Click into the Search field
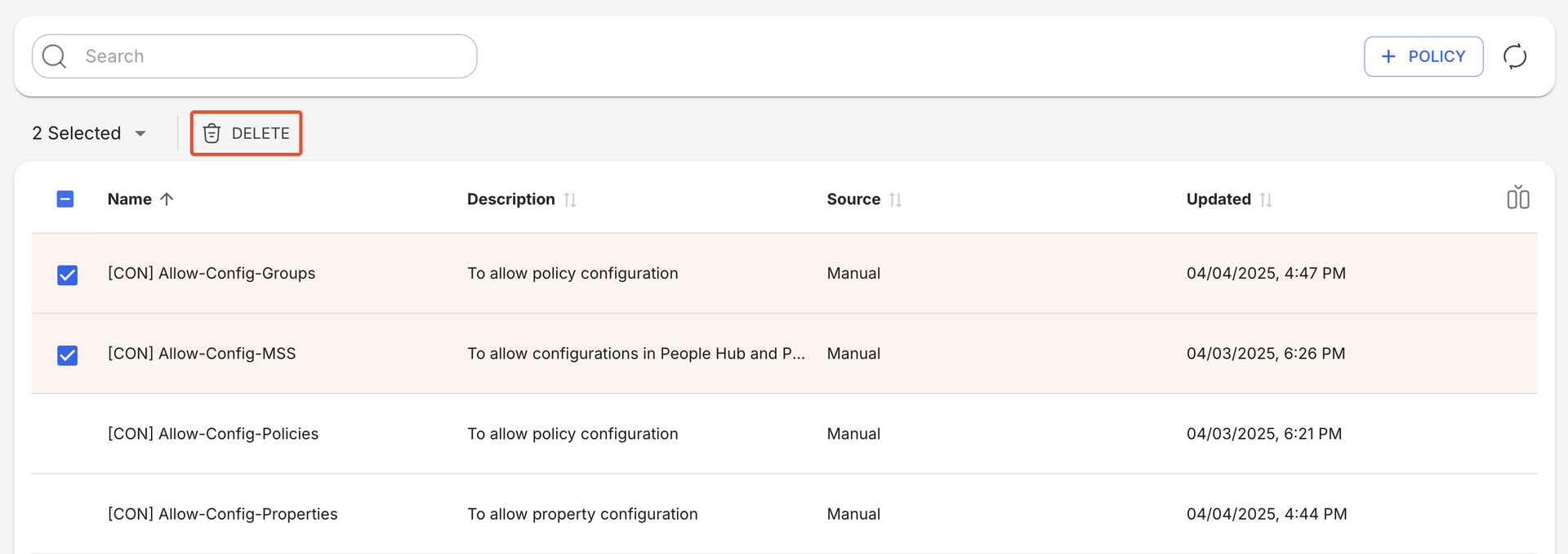Image resolution: width=1568 pixels, height=554 pixels. click(x=269, y=56)
